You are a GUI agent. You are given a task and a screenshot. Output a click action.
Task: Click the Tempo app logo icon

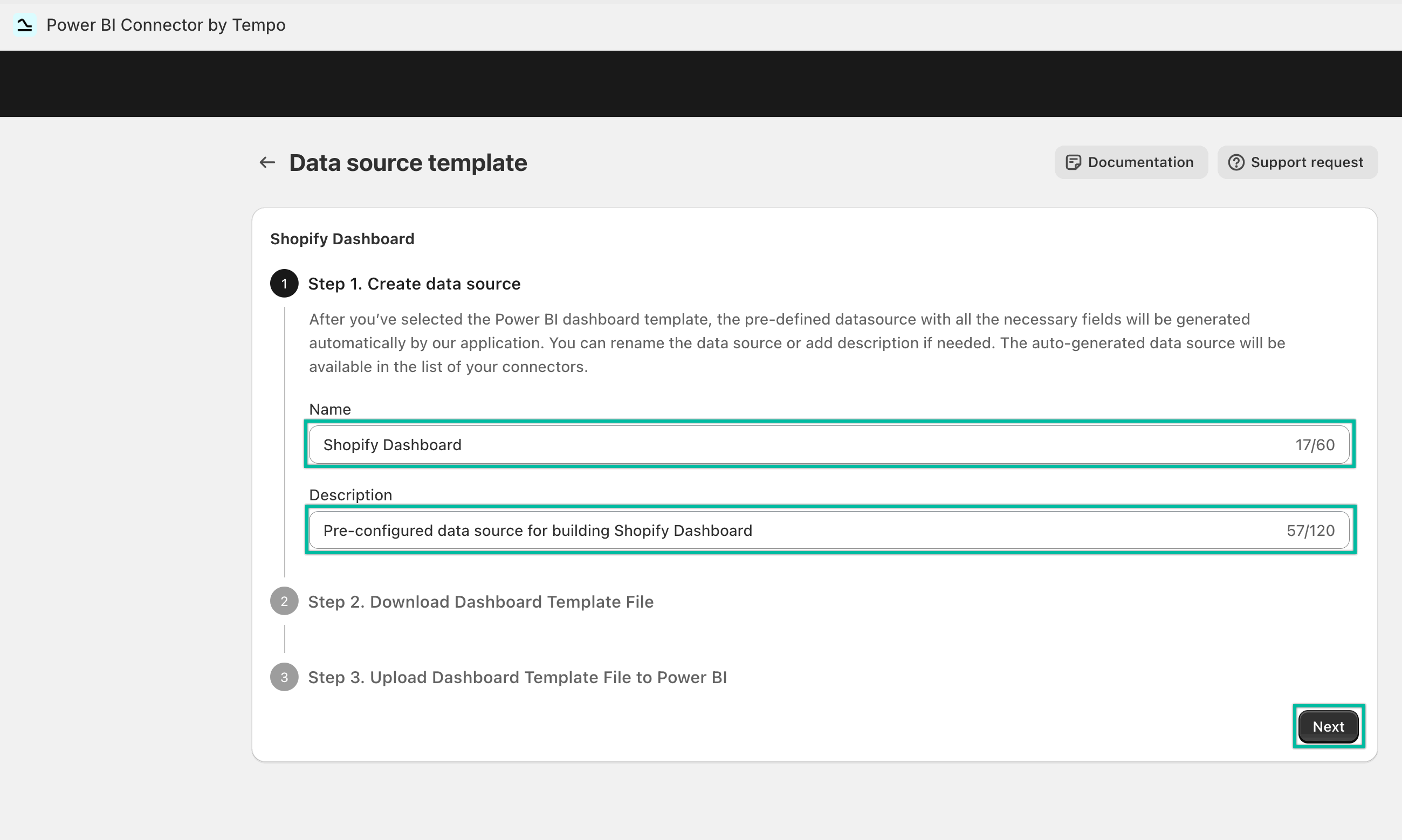[x=24, y=25]
